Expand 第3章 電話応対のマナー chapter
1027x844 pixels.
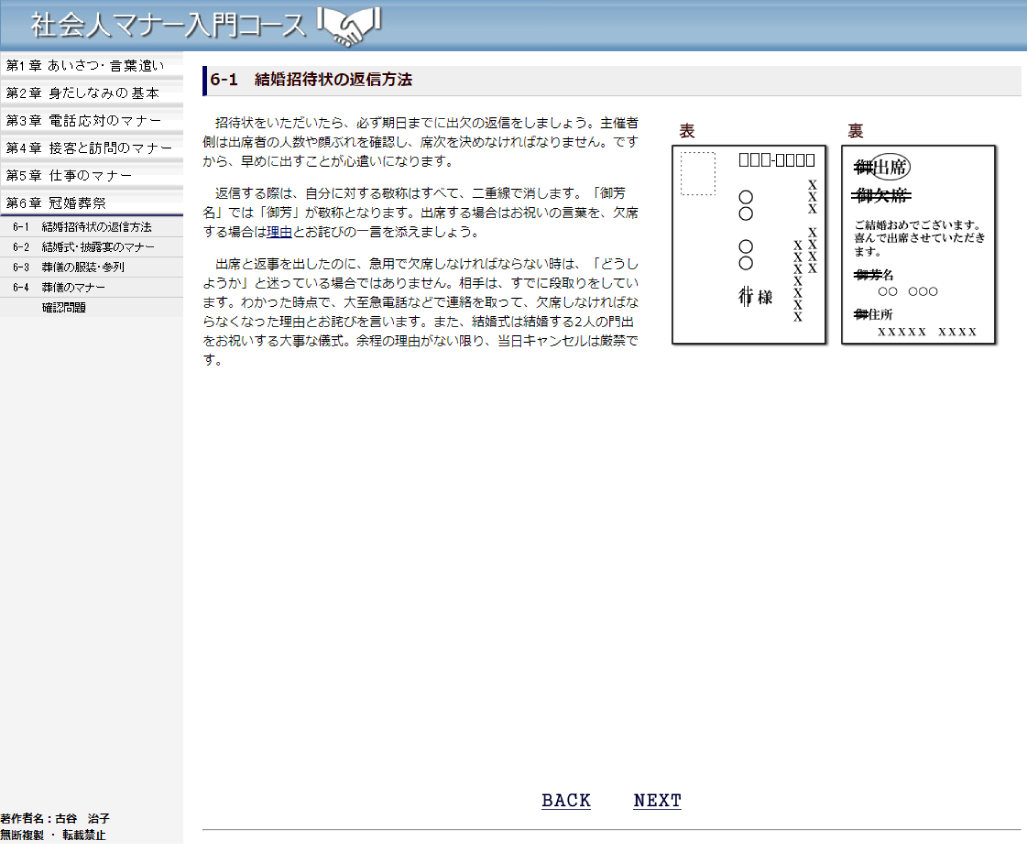84,121
